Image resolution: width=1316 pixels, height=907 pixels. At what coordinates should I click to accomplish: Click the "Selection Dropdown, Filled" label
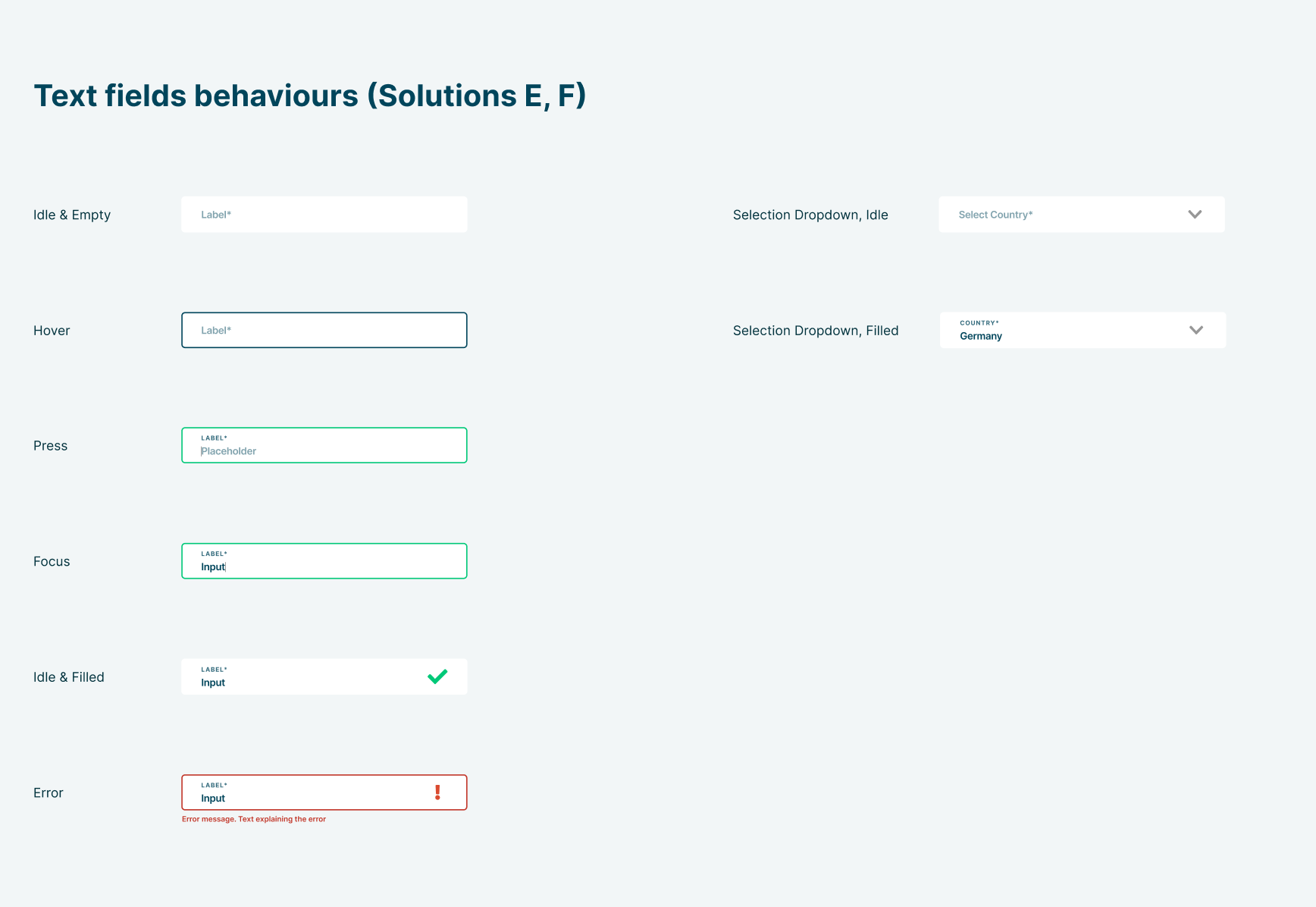pyautogui.click(x=816, y=331)
